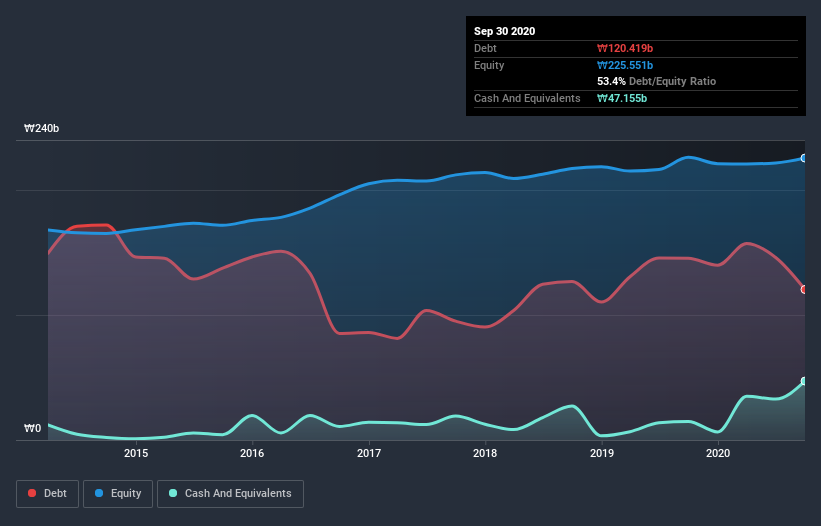Click the Cash And Equivalents tooltip label

(527, 98)
